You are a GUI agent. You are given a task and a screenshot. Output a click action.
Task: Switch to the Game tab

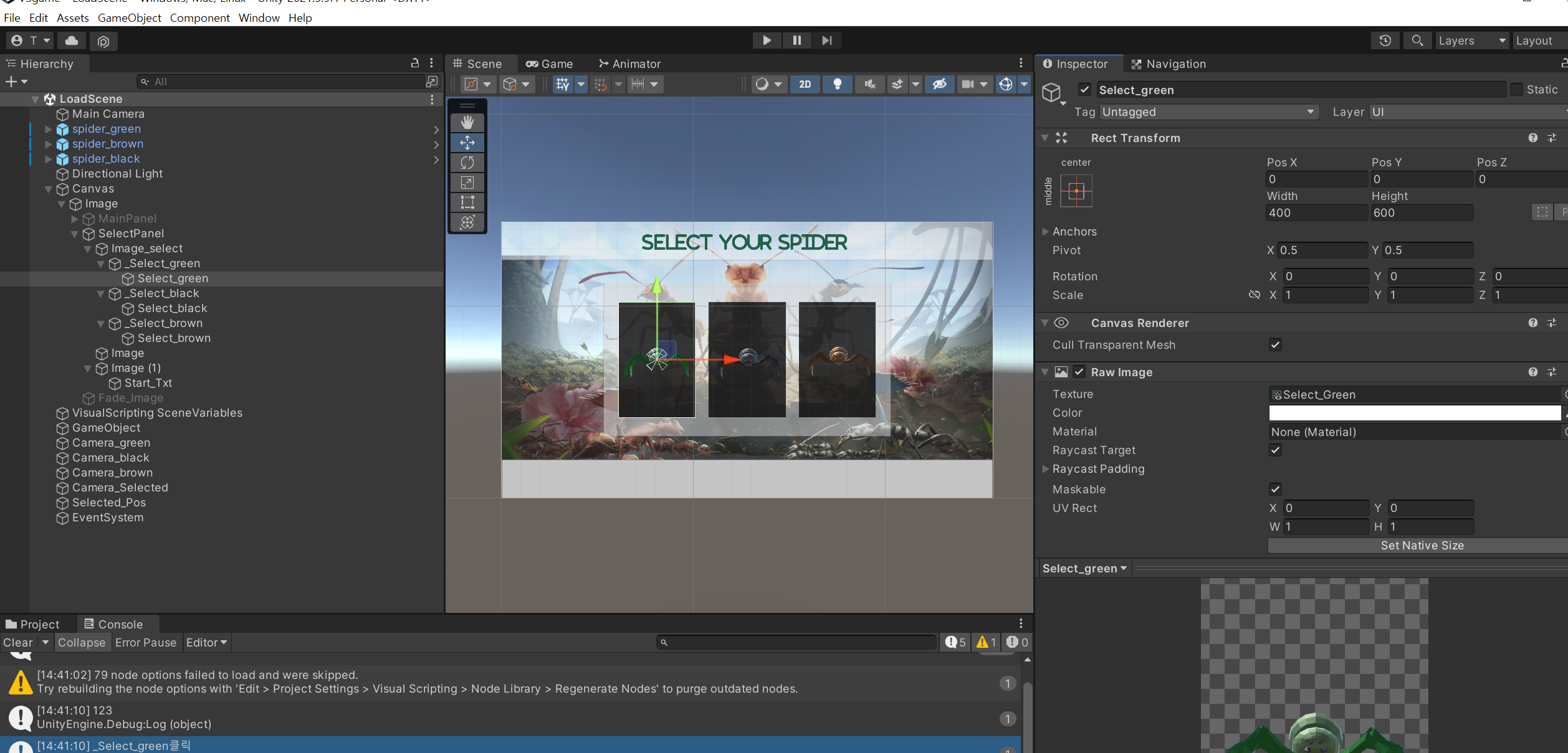[549, 64]
